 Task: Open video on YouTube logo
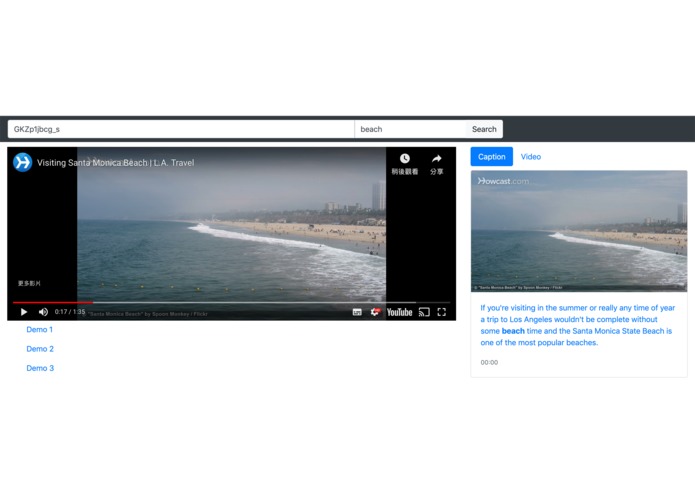[x=399, y=312]
